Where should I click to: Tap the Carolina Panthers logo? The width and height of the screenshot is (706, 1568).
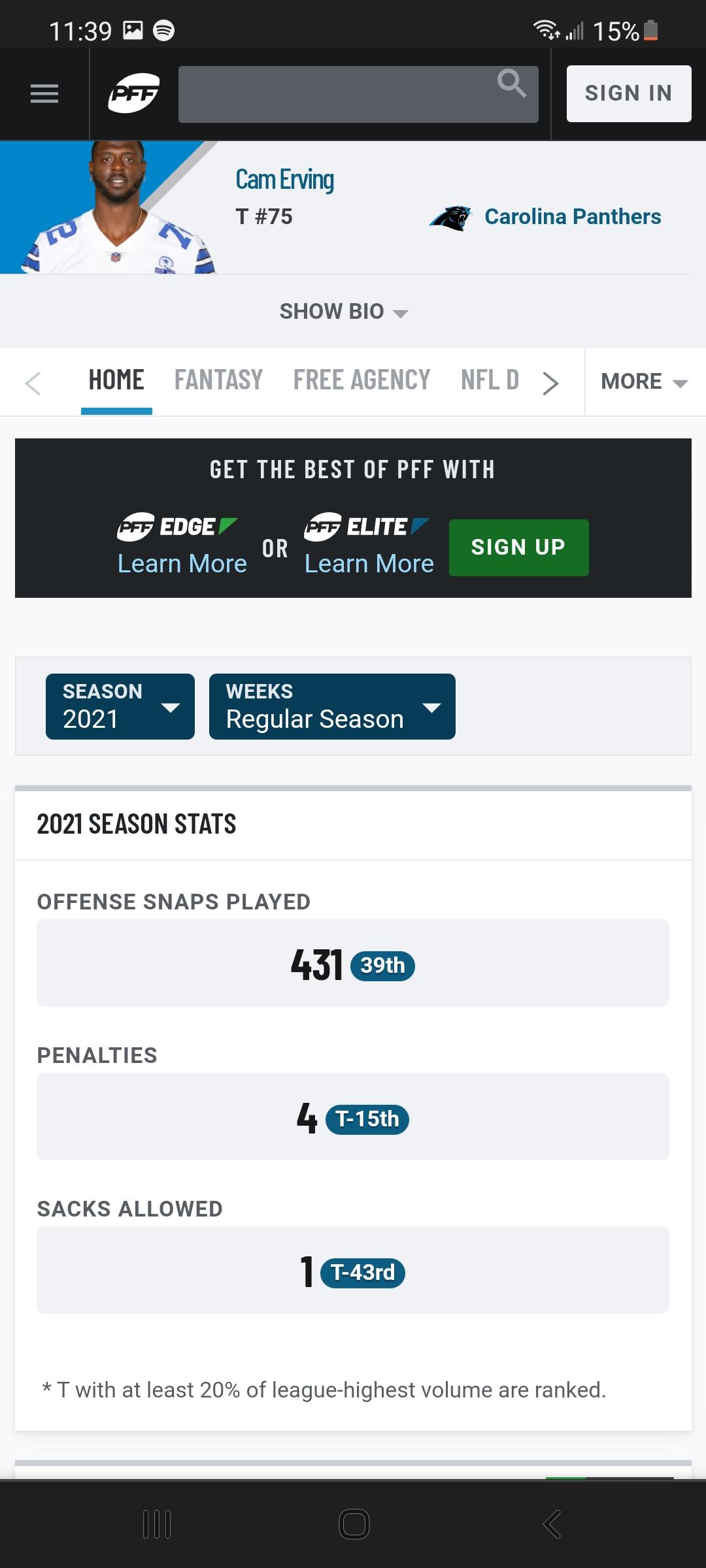click(450, 218)
